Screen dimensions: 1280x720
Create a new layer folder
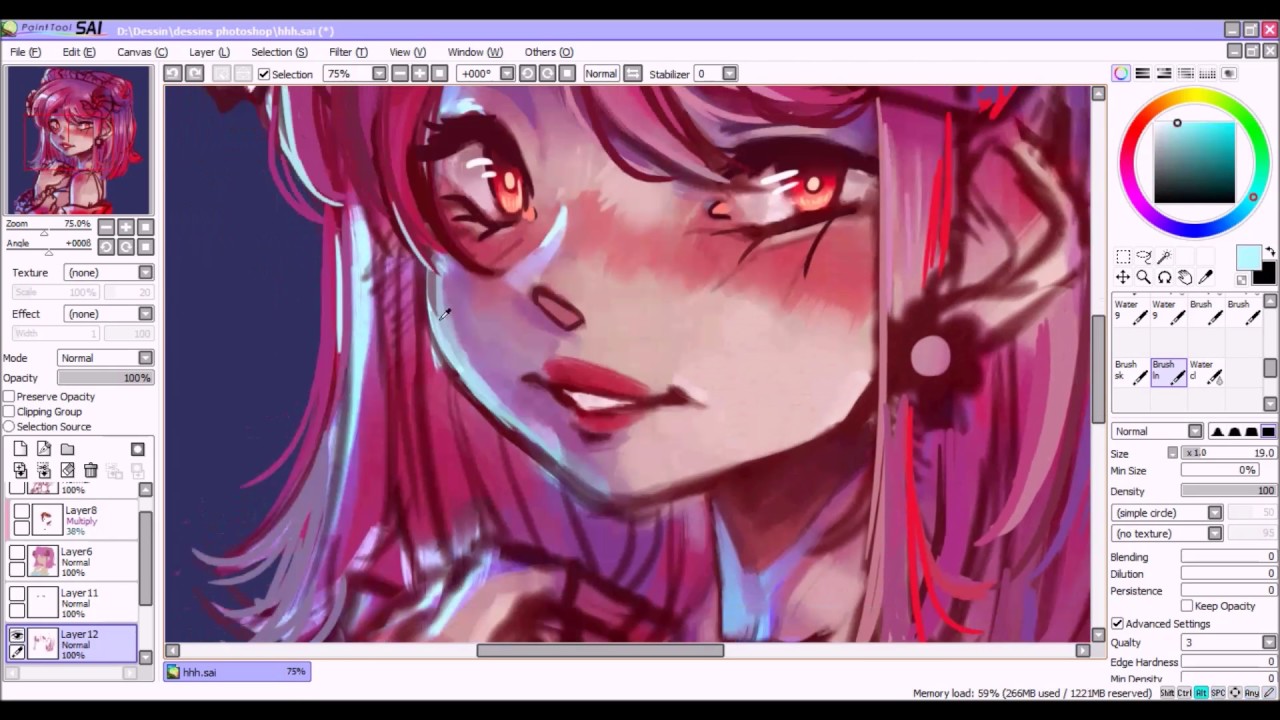[x=67, y=449]
